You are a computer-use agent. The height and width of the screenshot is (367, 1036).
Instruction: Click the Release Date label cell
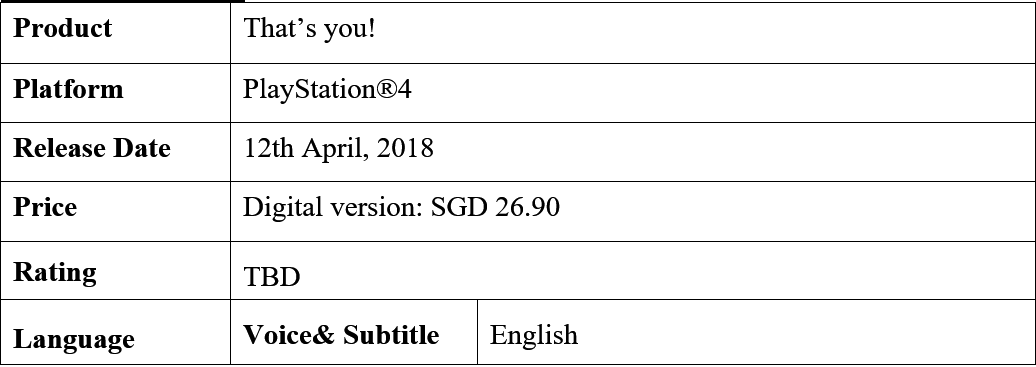pos(115,152)
